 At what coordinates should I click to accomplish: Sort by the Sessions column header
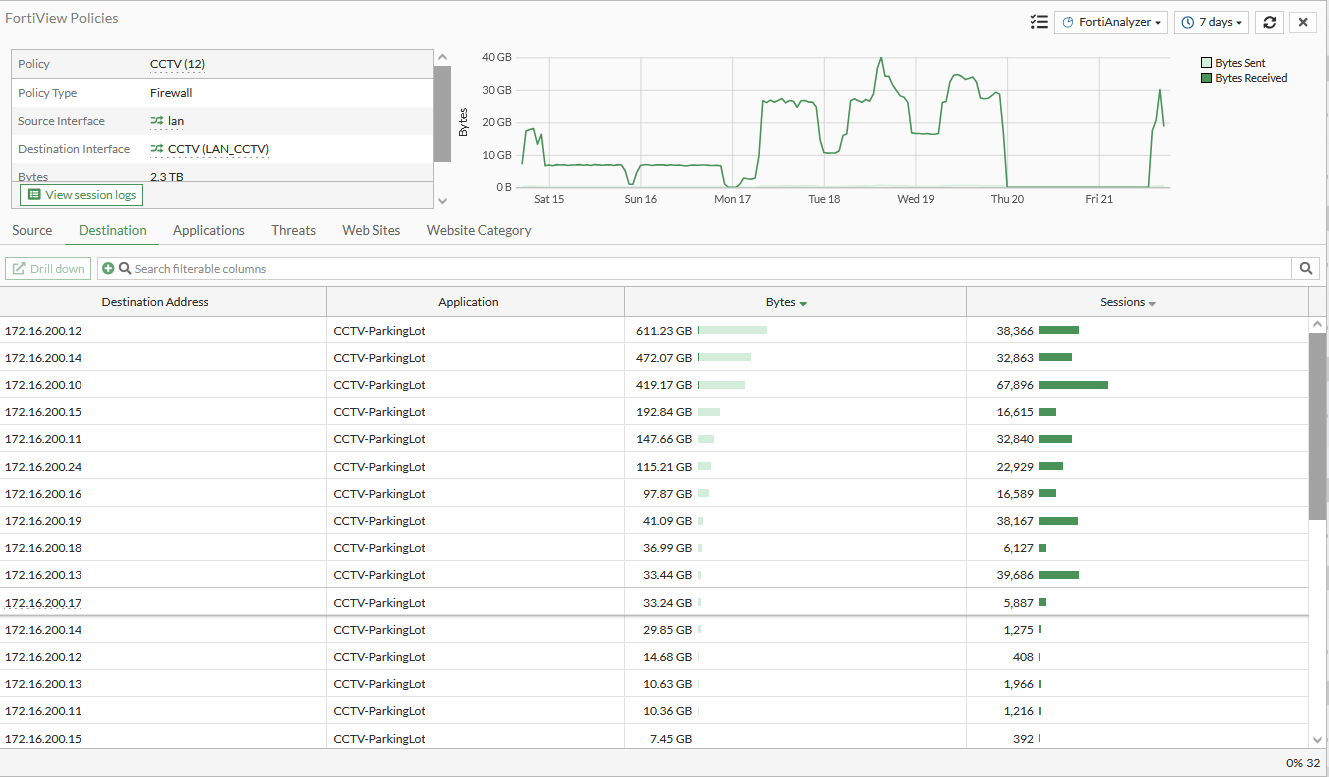pyautogui.click(x=1127, y=302)
